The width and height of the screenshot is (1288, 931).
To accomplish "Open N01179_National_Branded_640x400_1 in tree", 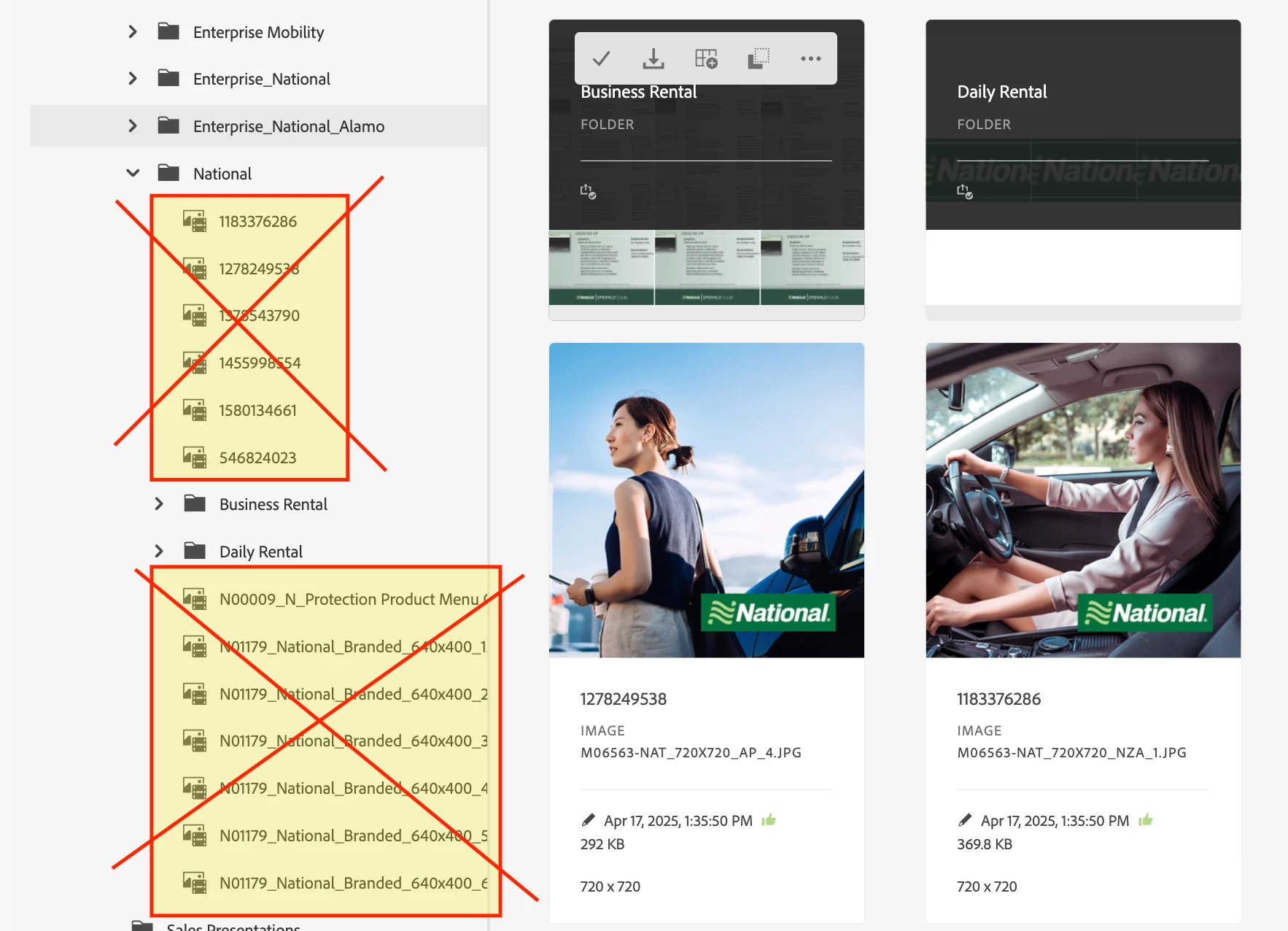I will tap(354, 646).
